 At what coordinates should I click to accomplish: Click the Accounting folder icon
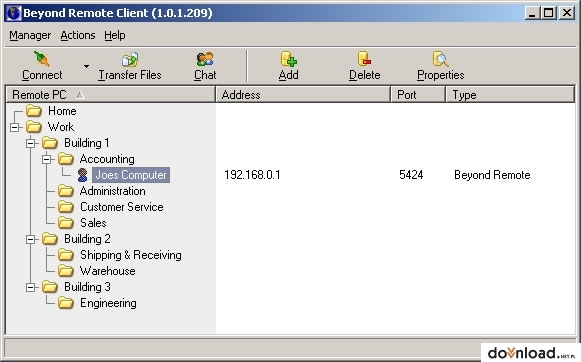click(66, 159)
